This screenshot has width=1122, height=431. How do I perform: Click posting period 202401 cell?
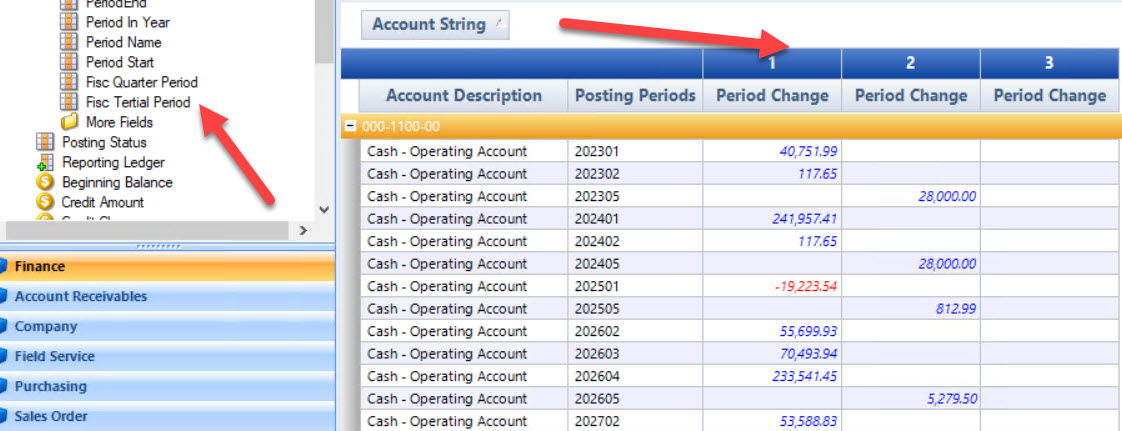point(635,219)
